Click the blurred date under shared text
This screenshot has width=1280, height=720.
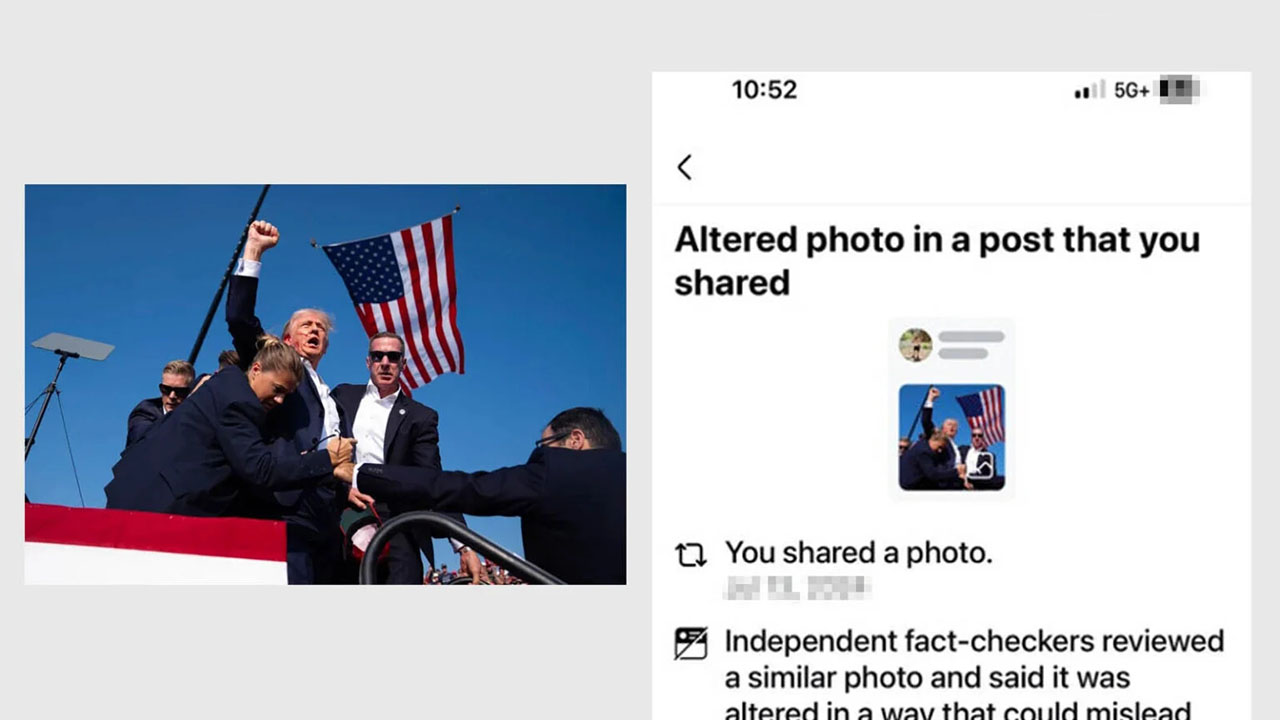pyautogui.click(x=797, y=588)
